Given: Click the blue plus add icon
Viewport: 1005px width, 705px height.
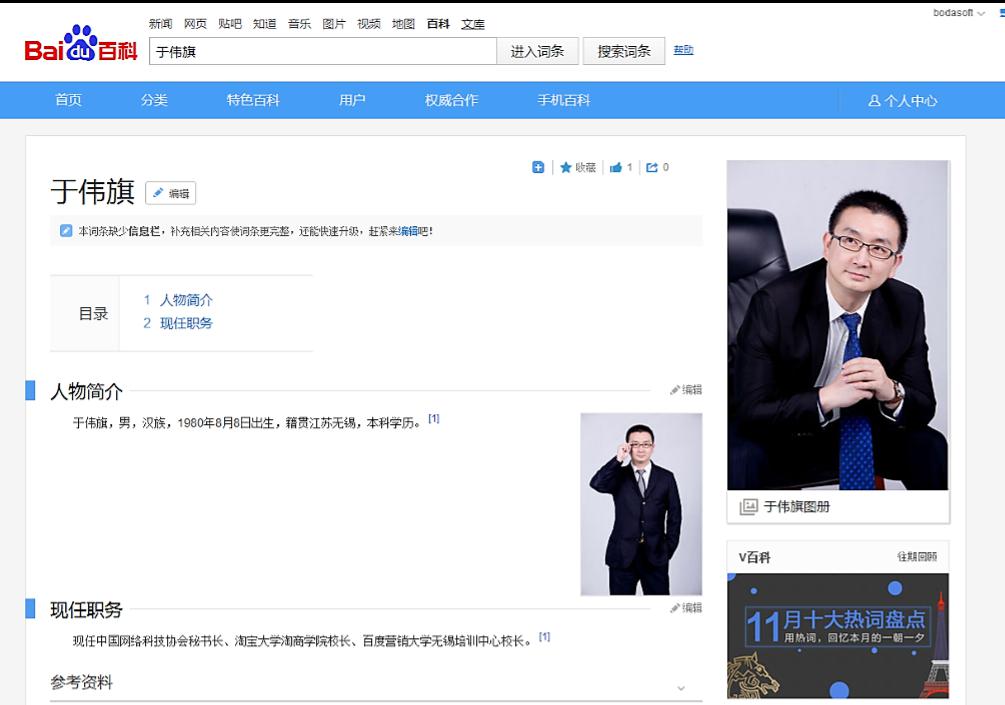Looking at the screenshot, I should [x=538, y=167].
